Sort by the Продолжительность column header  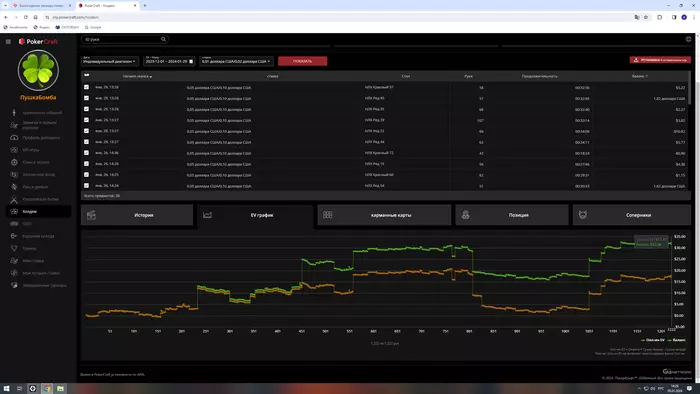point(539,76)
